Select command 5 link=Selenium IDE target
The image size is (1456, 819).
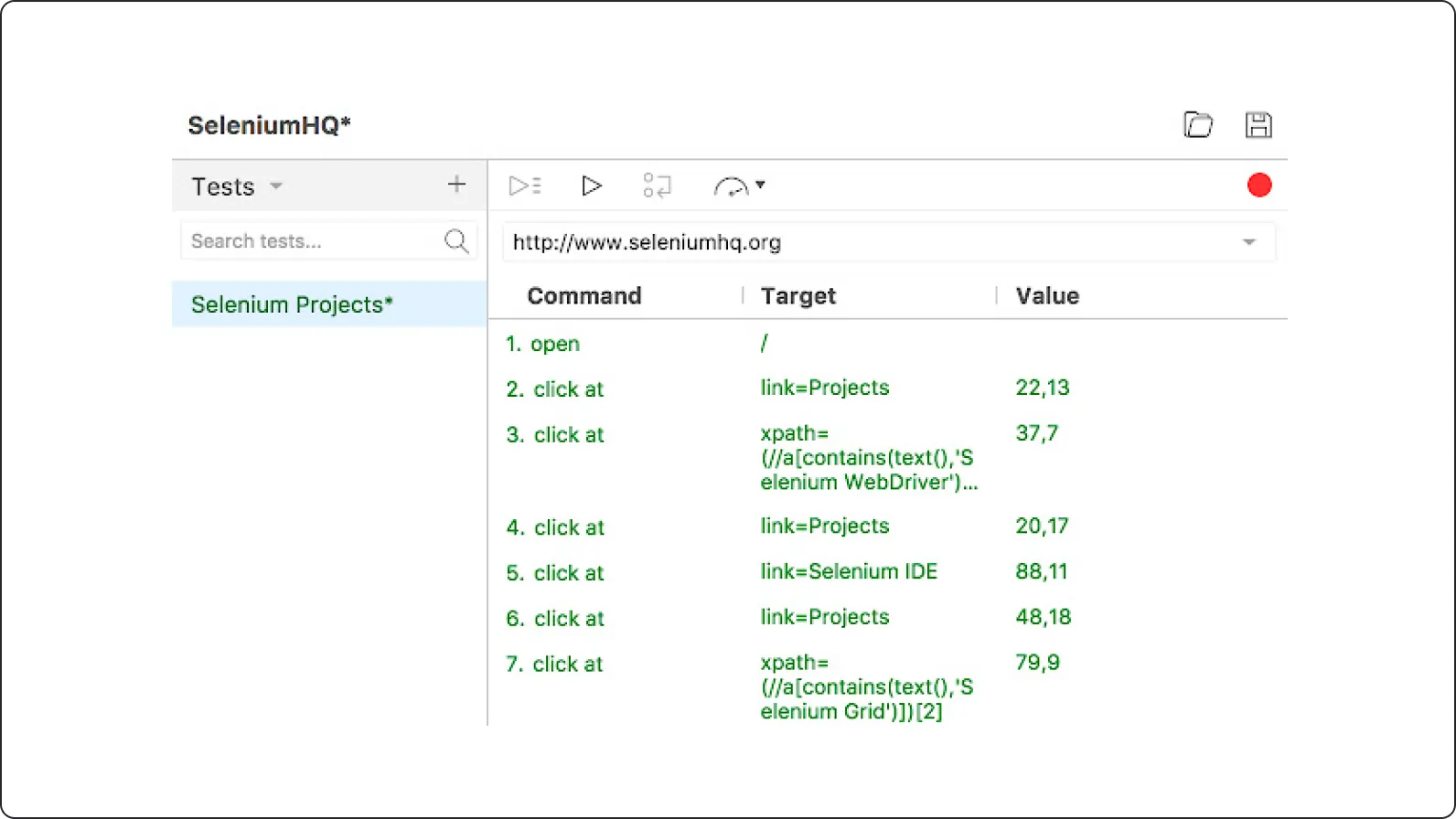point(848,572)
